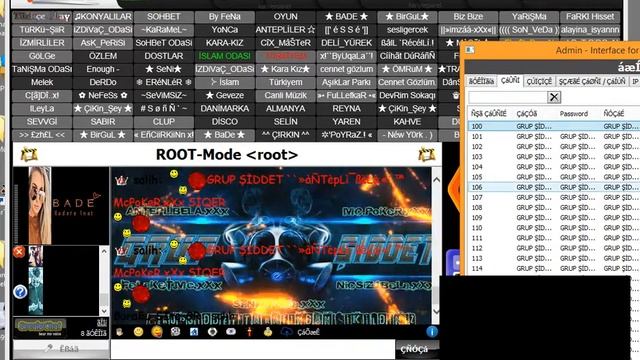The image size is (640, 360).
Task: Open the third Admin tab ÇÚÏÇÏÇÊ
Action: [539, 81]
